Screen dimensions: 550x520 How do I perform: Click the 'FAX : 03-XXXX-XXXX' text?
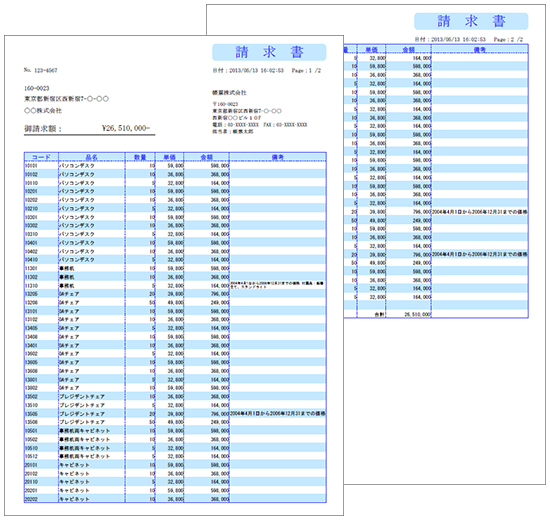[x=285, y=125]
